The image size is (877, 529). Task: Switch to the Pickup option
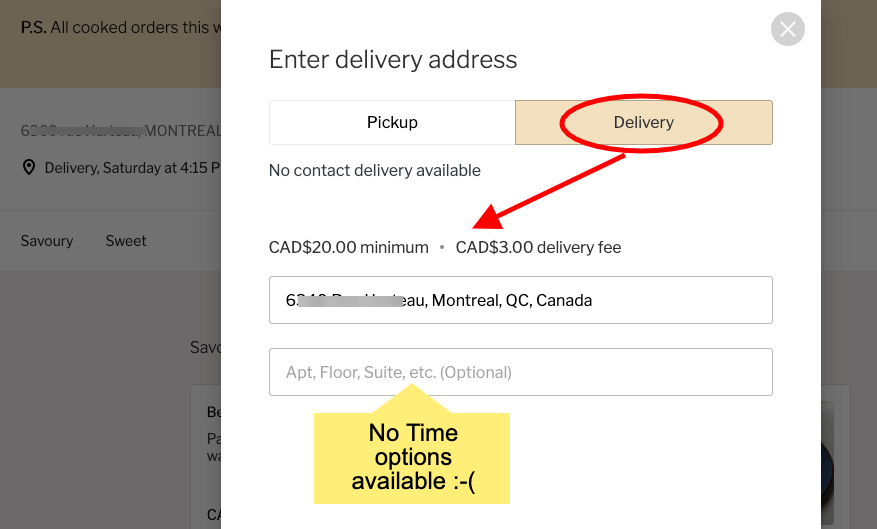[x=392, y=122]
